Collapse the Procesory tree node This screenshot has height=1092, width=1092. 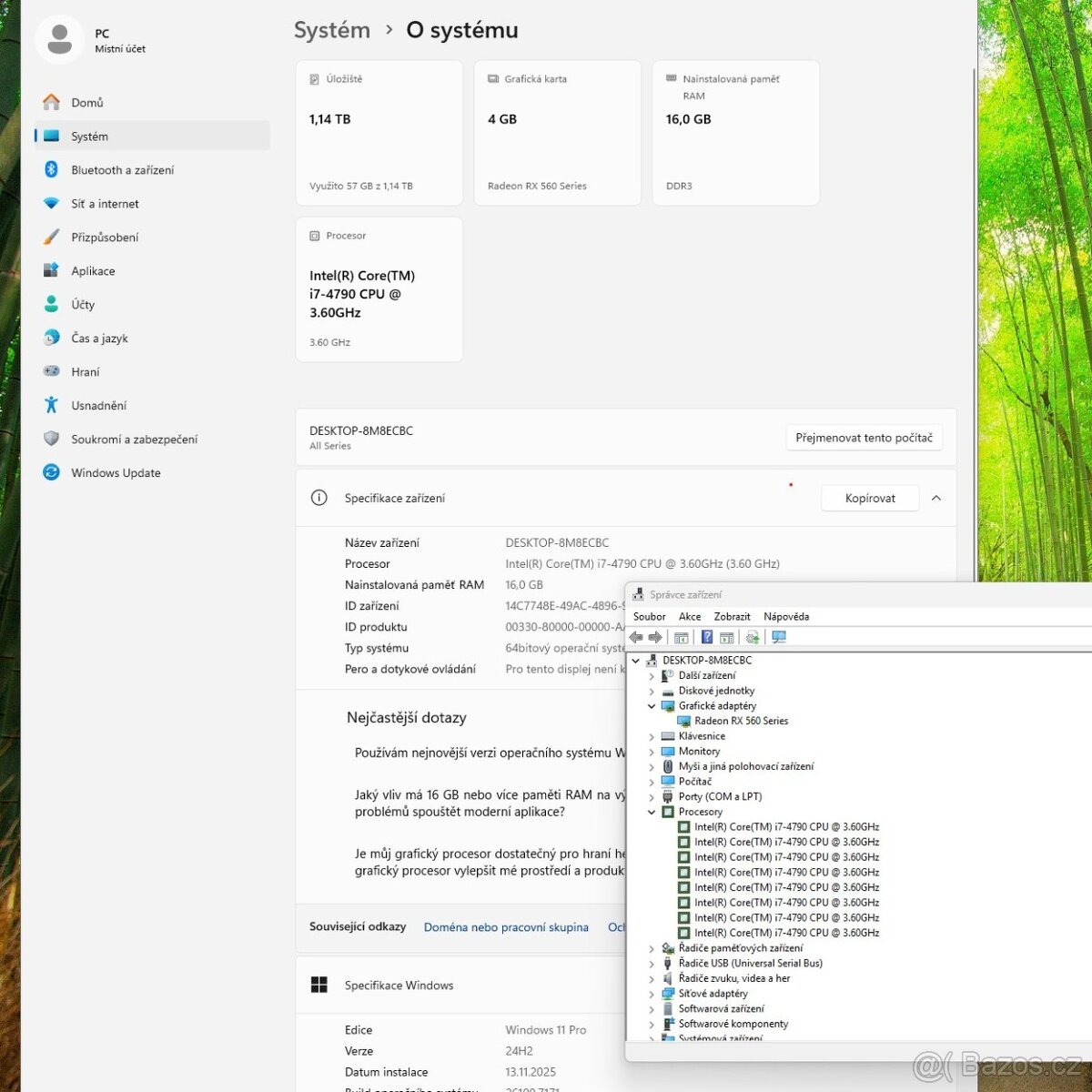(652, 812)
